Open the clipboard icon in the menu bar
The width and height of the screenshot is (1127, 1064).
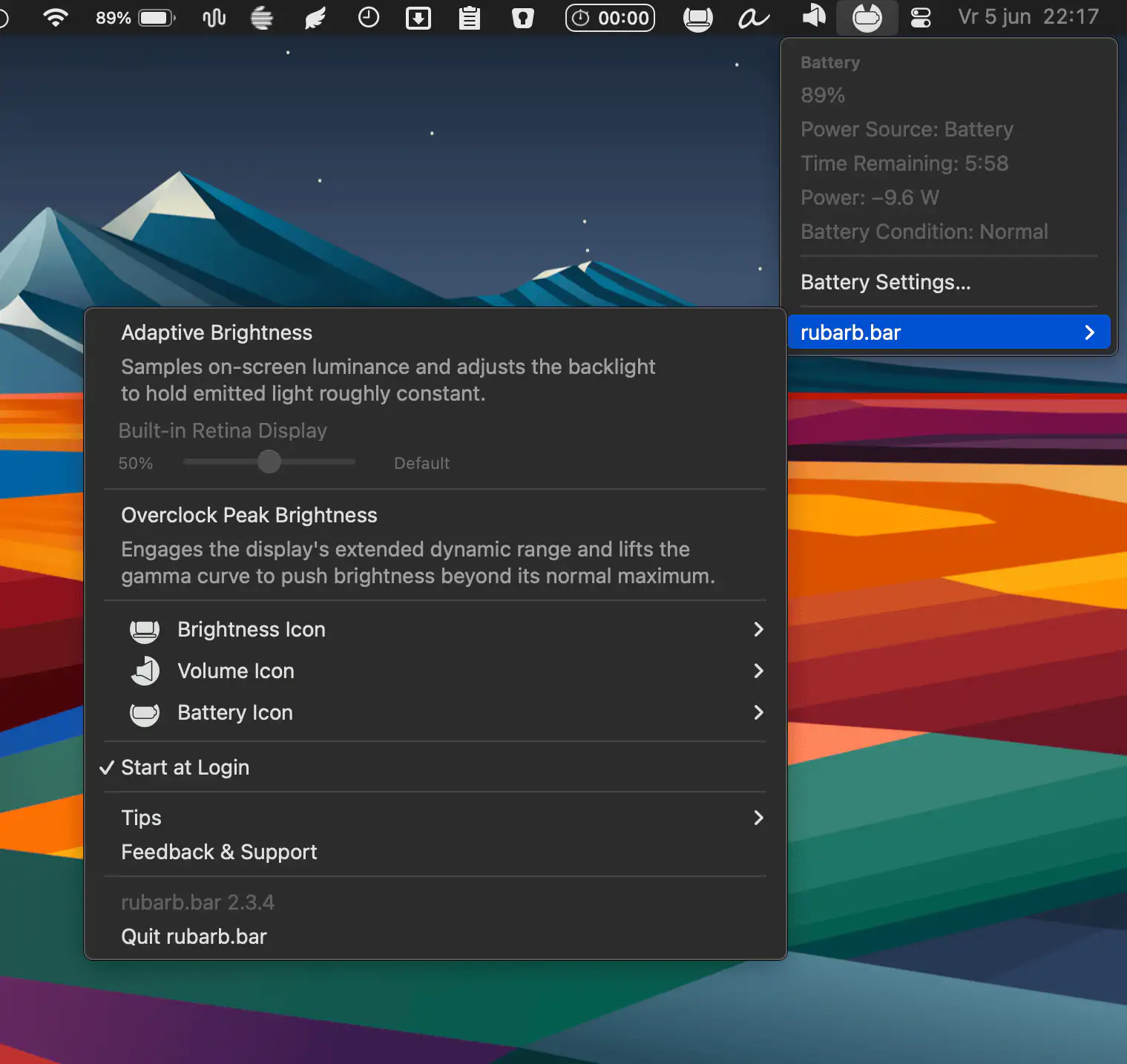coord(470,17)
